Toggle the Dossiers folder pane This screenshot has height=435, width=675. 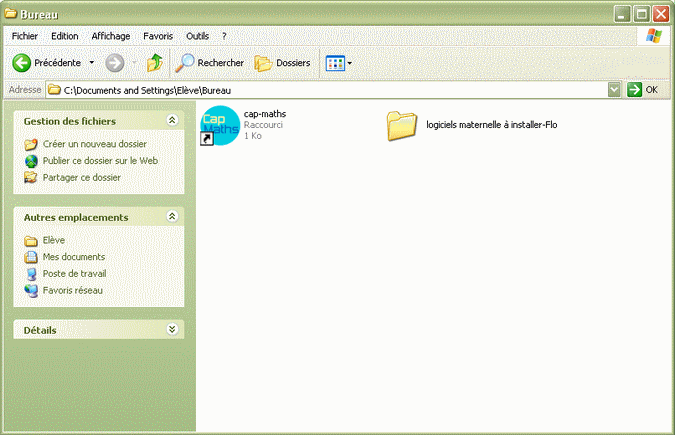(282, 63)
